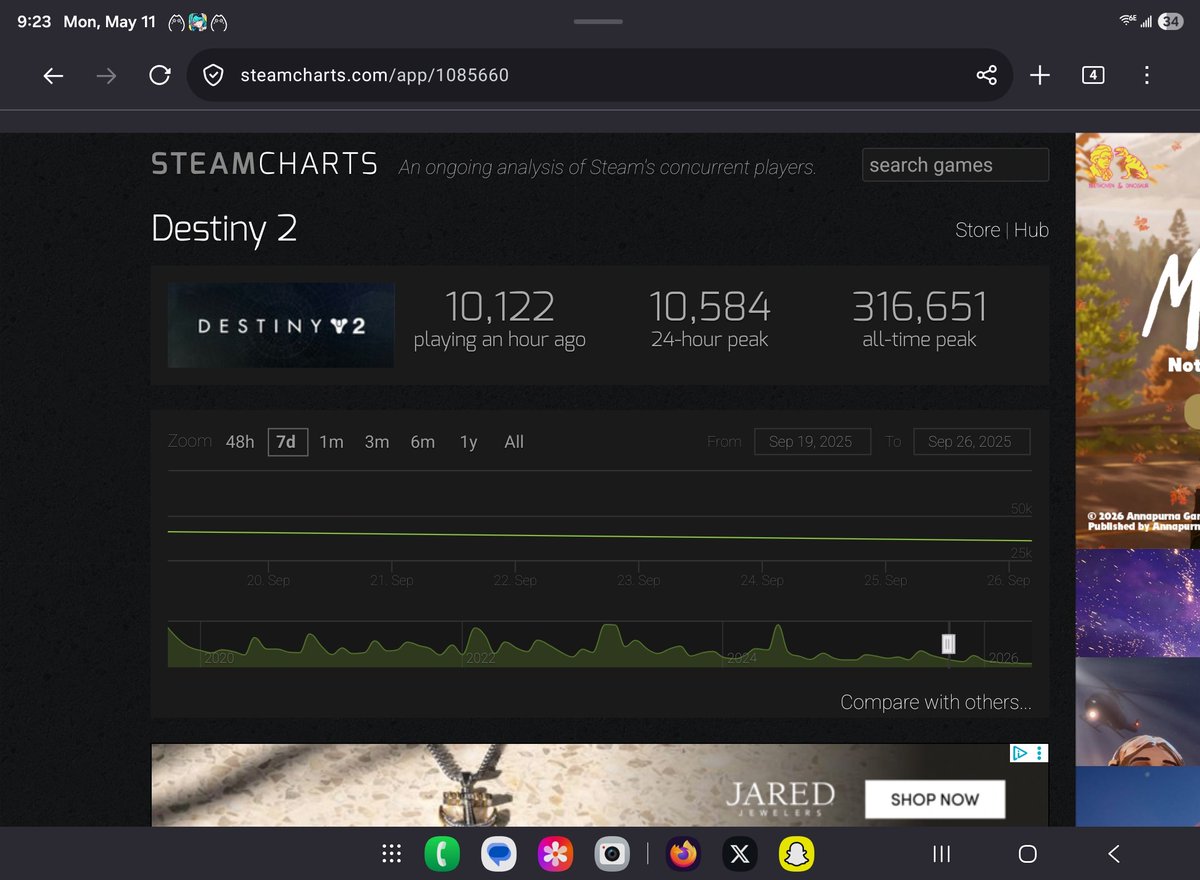Share the page via share icon
The width and height of the screenshot is (1200, 880).
pos(986,76)
